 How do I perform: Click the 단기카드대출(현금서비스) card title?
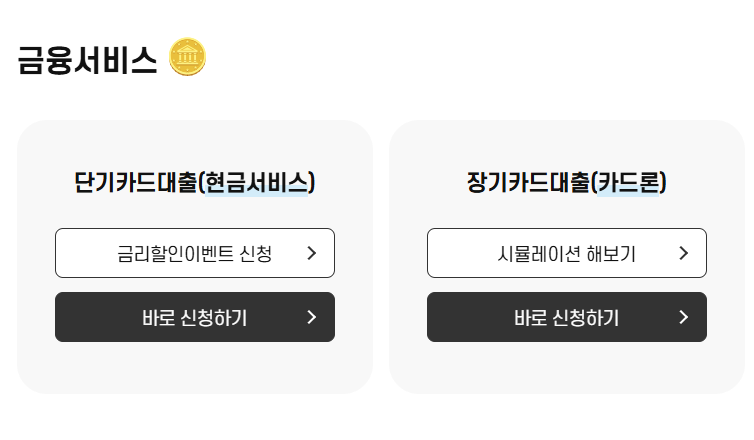195,182
